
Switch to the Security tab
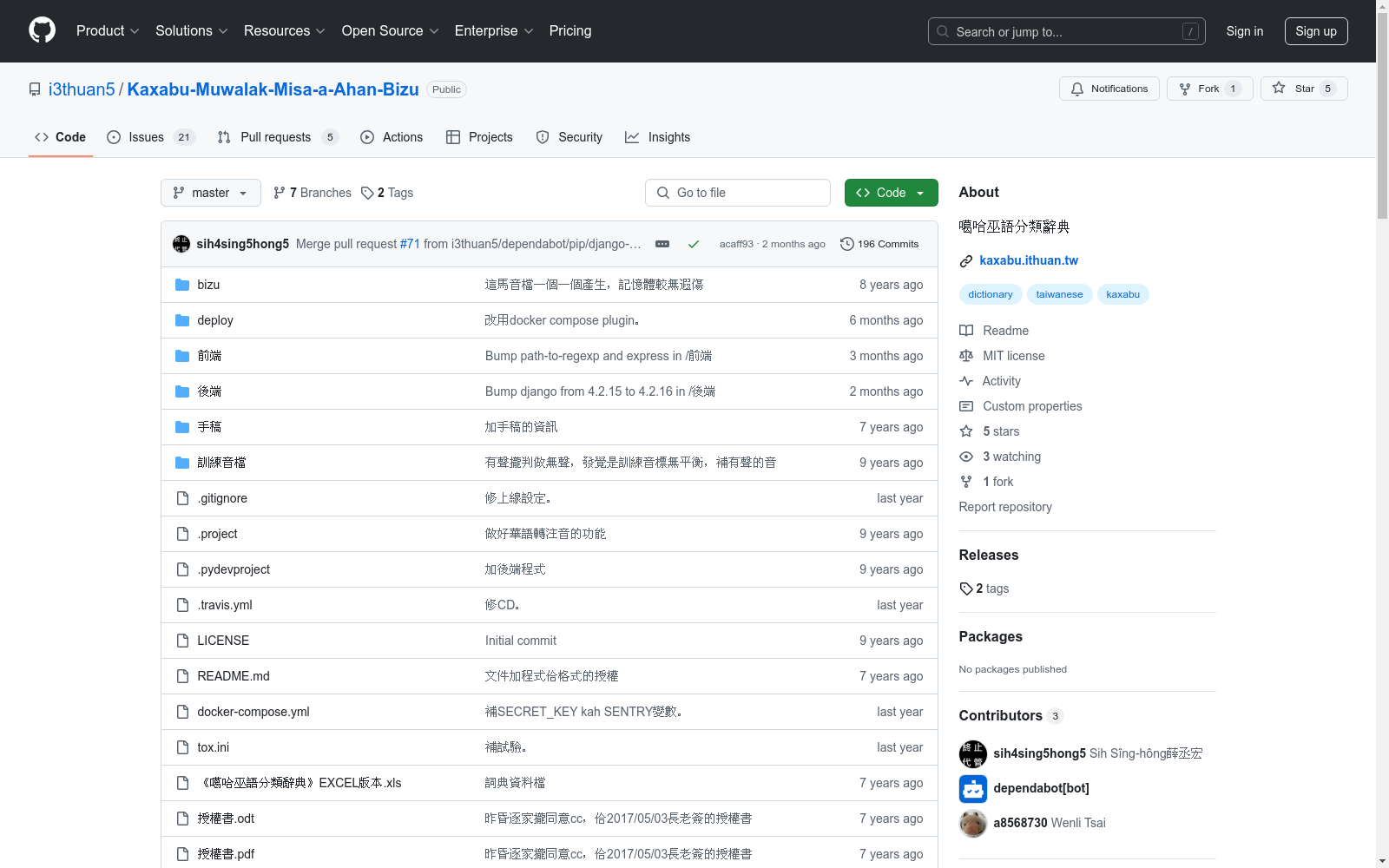click(x=569, y=137)
